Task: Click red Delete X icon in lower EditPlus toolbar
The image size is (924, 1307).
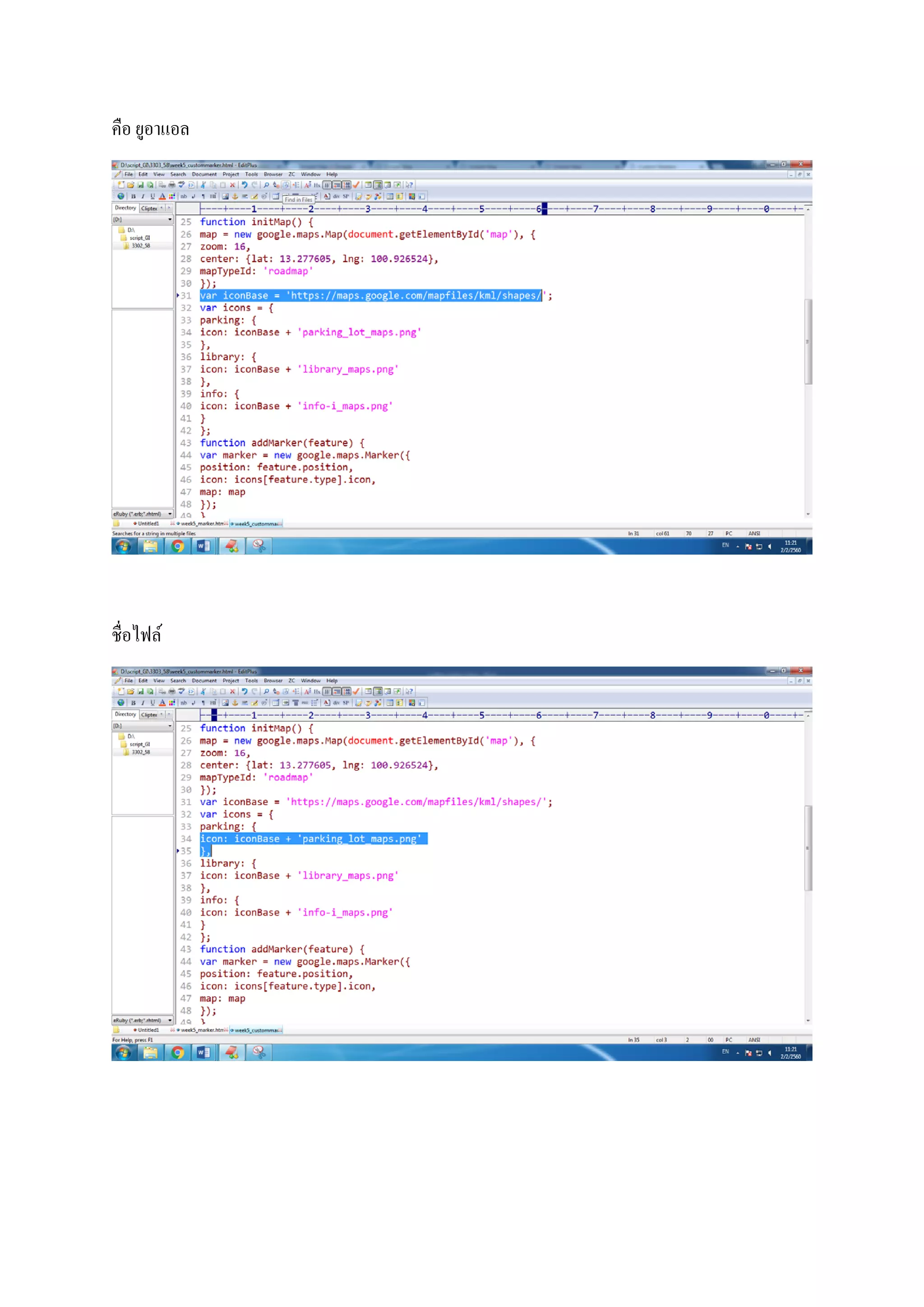Action: point(232,692)
